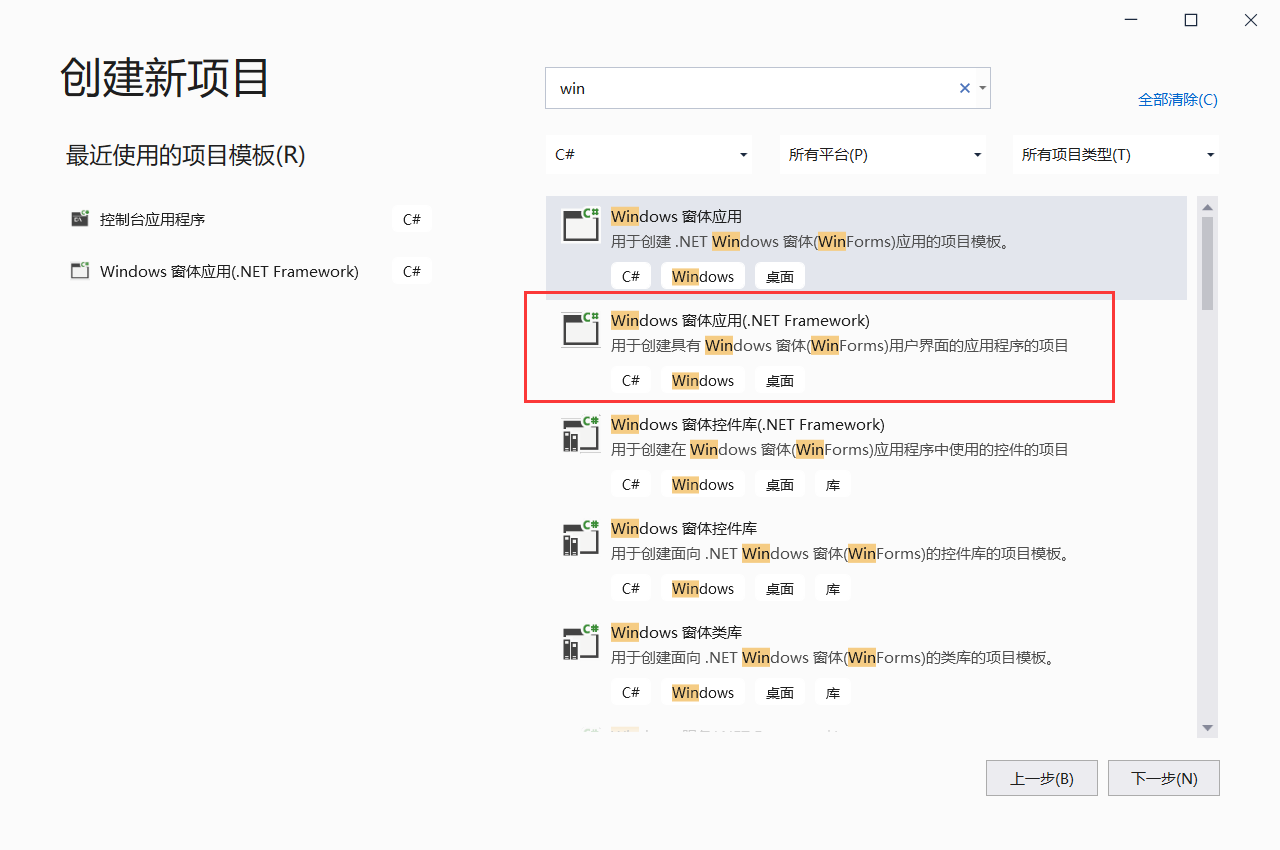Screen dimensions: 1280x850
Task: Click the 控制台应用程序 icon in recent templates
Action: [x=79, y=218]
